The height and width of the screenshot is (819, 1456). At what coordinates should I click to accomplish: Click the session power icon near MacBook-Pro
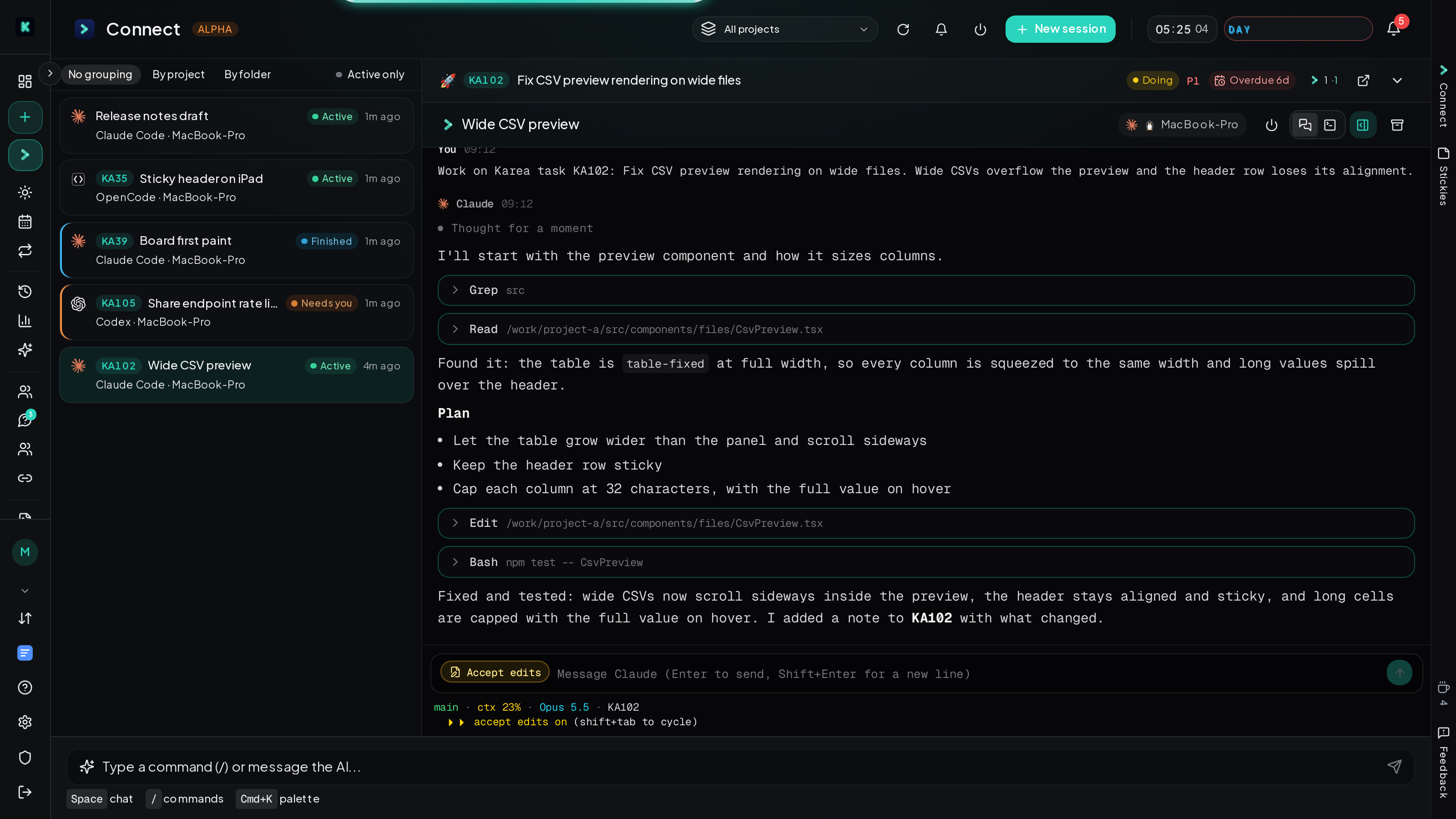[x=1271, y=125]
